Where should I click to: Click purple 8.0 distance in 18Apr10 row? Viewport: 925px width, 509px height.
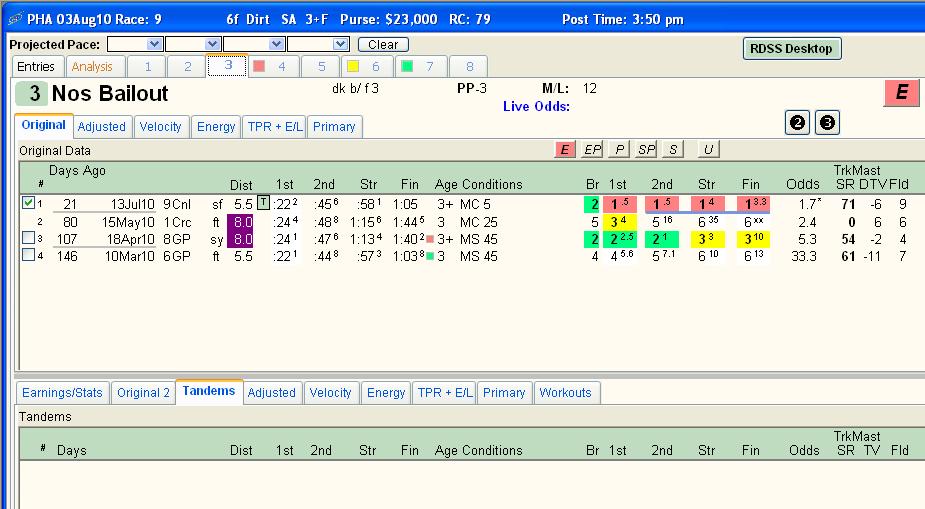tap(240, 239)
